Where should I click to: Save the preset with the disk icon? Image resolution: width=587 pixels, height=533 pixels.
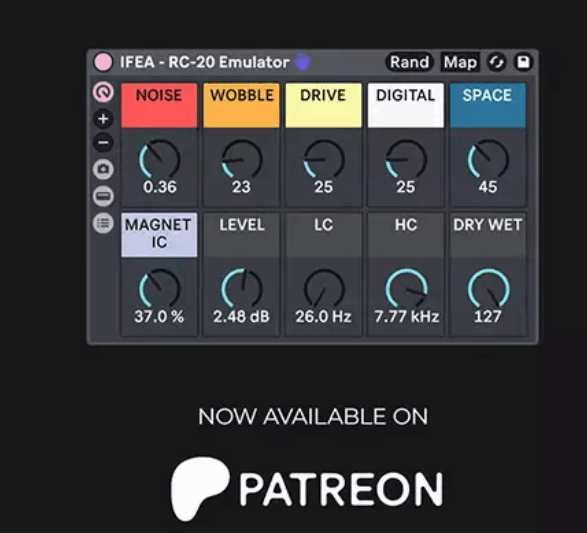point(523,62)
